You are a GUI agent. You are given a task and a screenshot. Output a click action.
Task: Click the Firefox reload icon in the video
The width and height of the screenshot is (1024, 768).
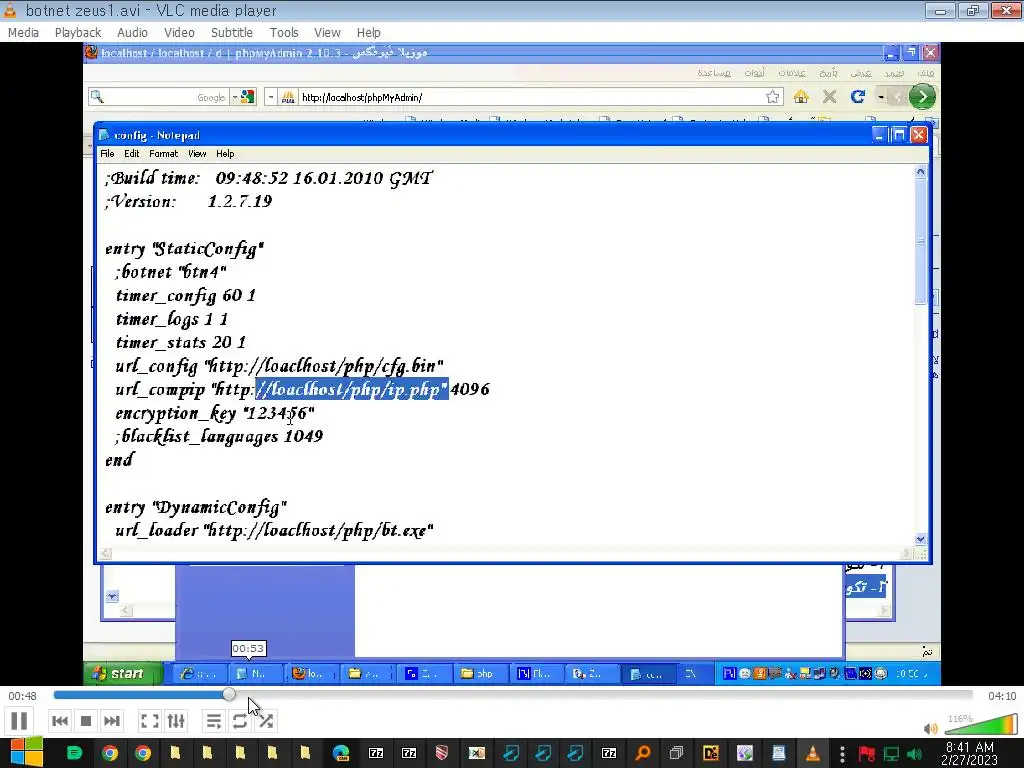(857, 97)
